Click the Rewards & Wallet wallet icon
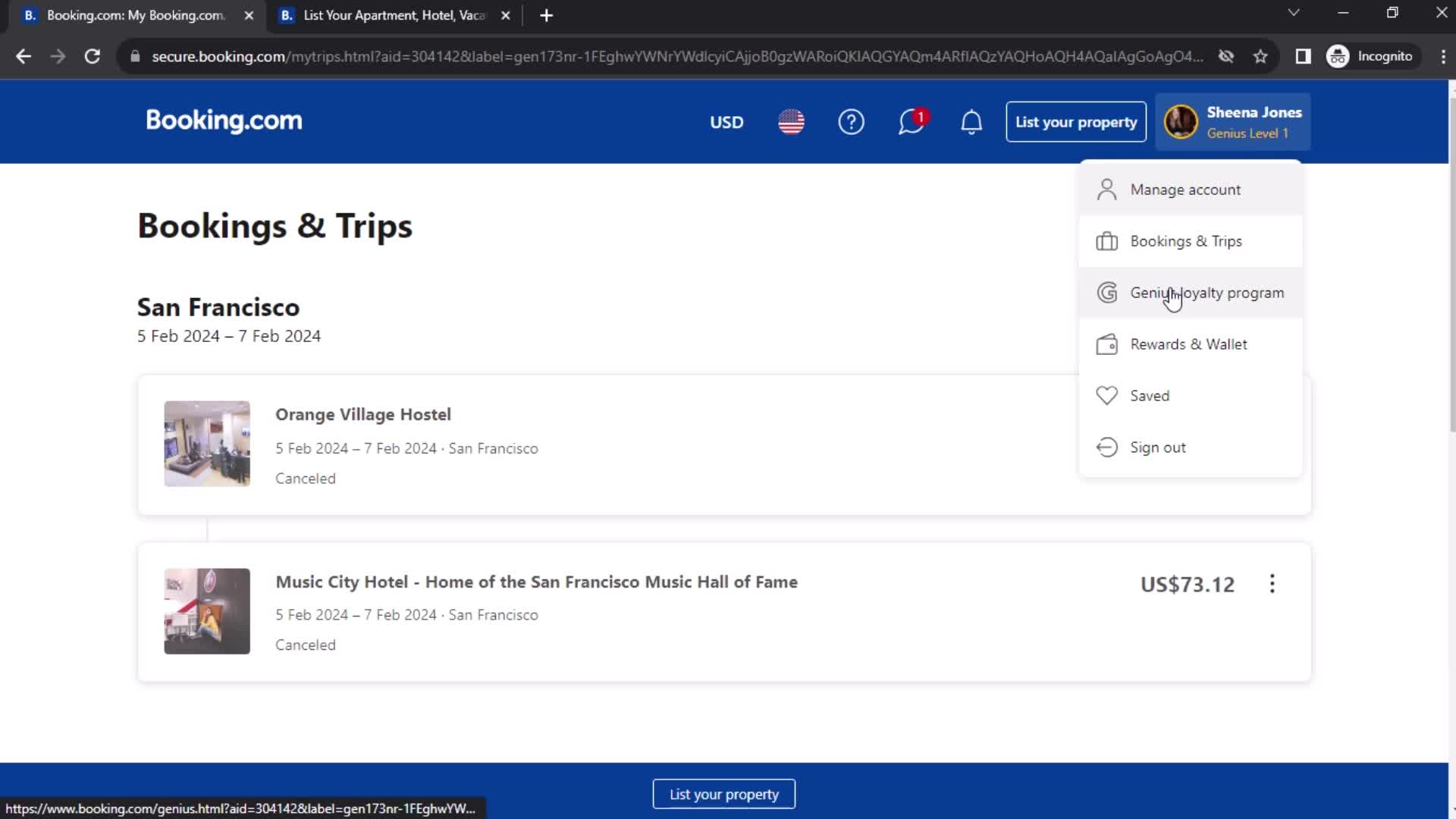1456x819 pixels. click(1107, 344)
